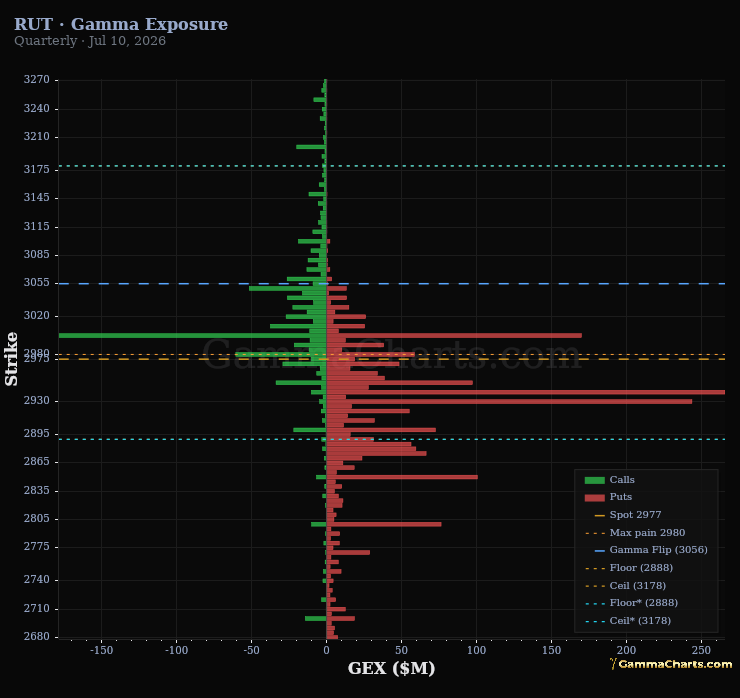Click x-axis tick label -100
The width and height of the screenshot is (740, 698).
[x=177, y=650]
